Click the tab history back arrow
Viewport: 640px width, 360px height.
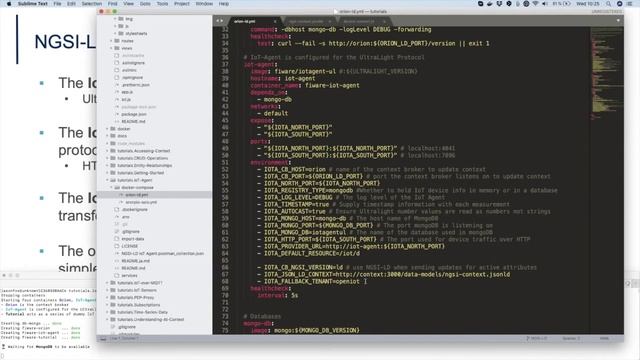pyautogui.click(x=218, y=21)
